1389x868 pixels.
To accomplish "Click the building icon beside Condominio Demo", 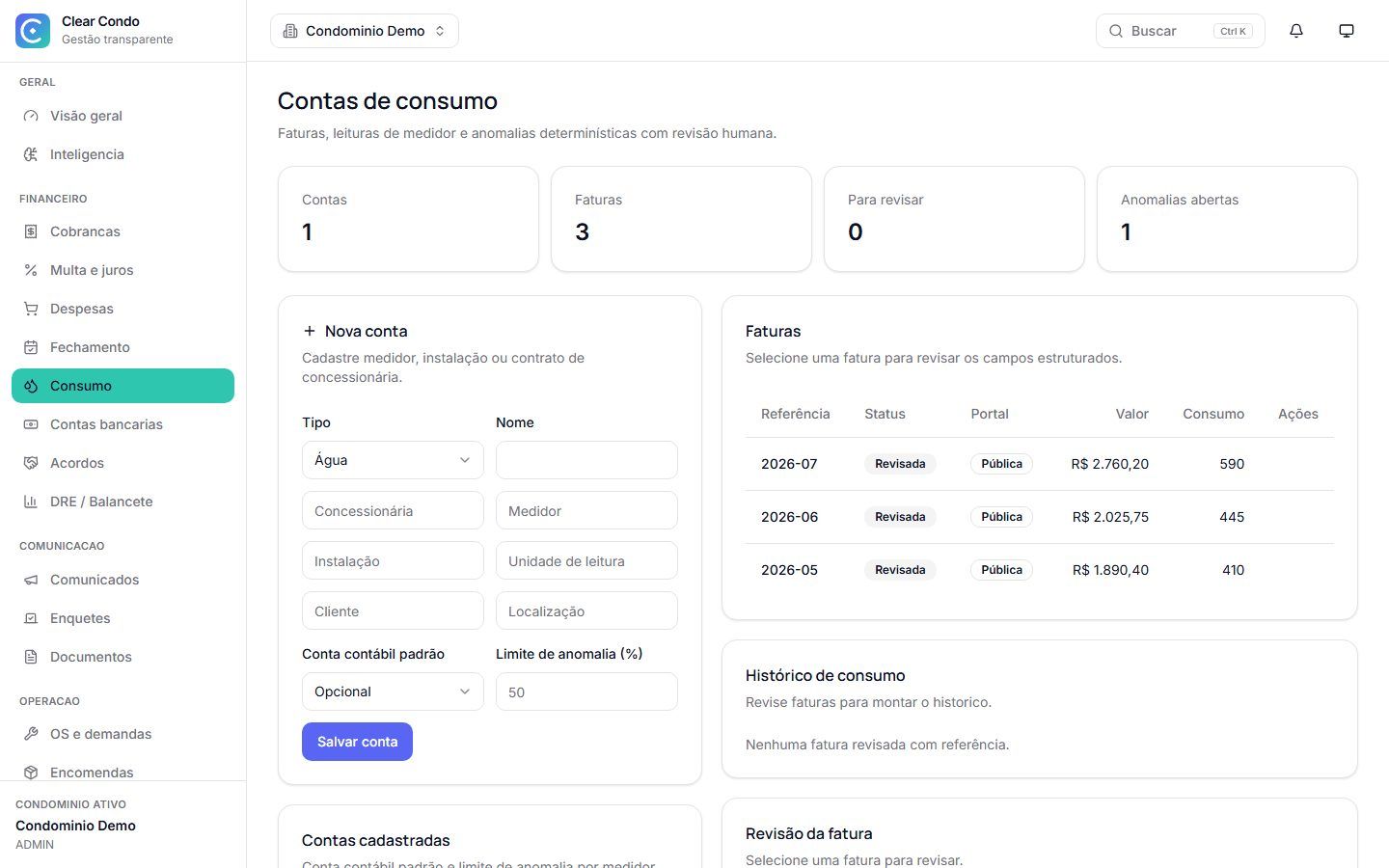I will point(289,31).
